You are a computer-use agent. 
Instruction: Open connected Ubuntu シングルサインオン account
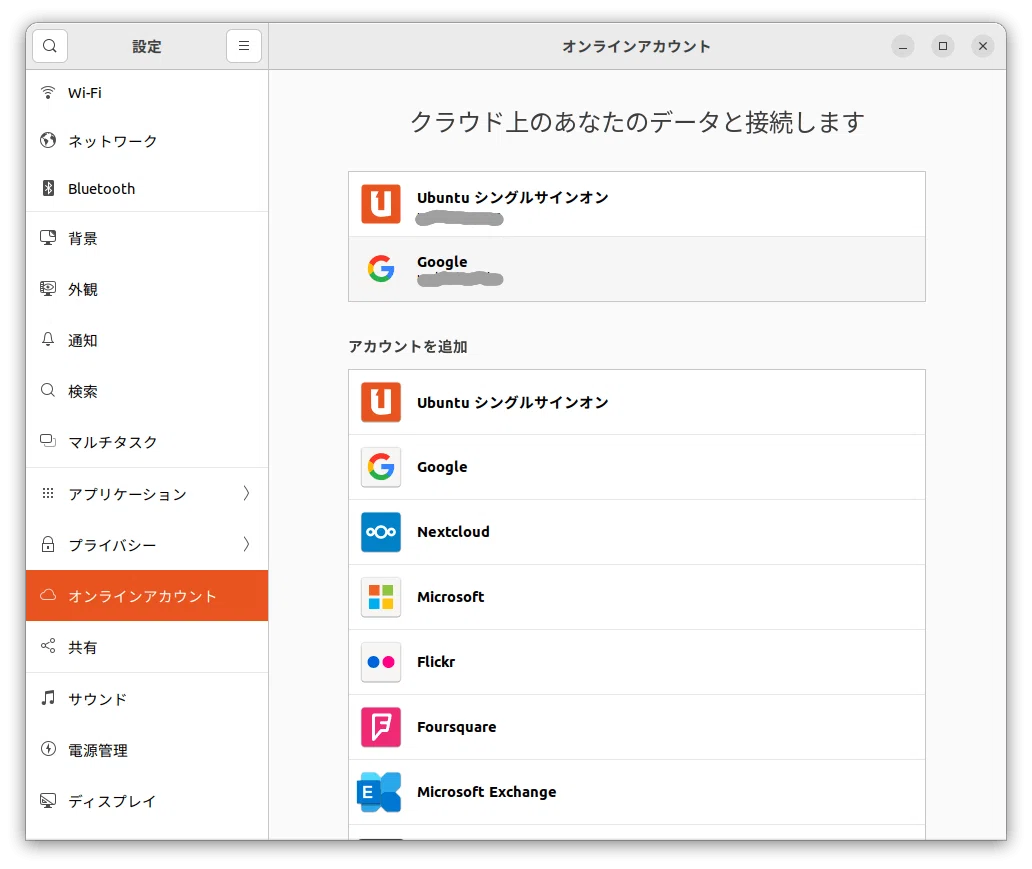tap(636, 204)
